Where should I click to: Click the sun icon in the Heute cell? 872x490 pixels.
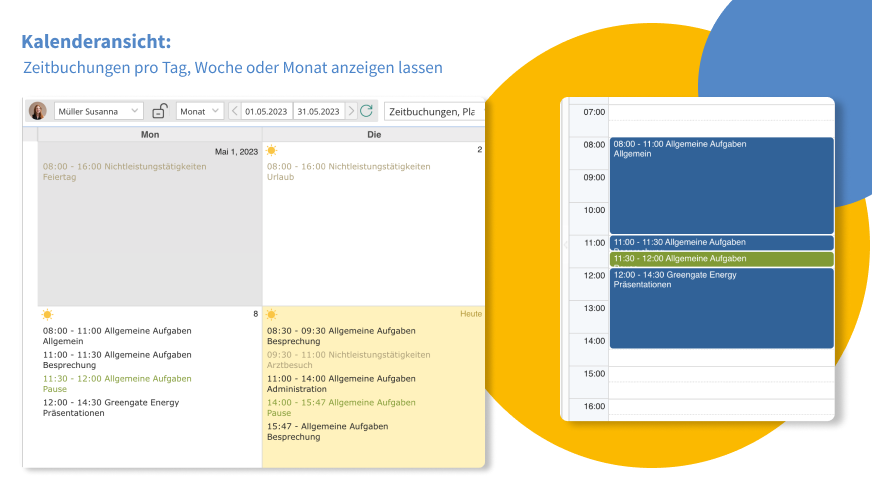pos(271,315)
